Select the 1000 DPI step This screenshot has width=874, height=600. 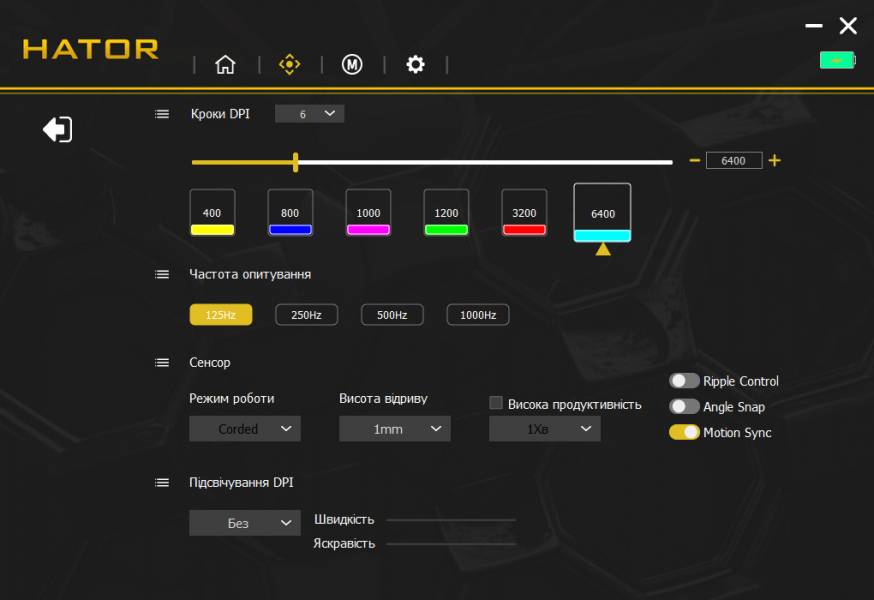368,212
